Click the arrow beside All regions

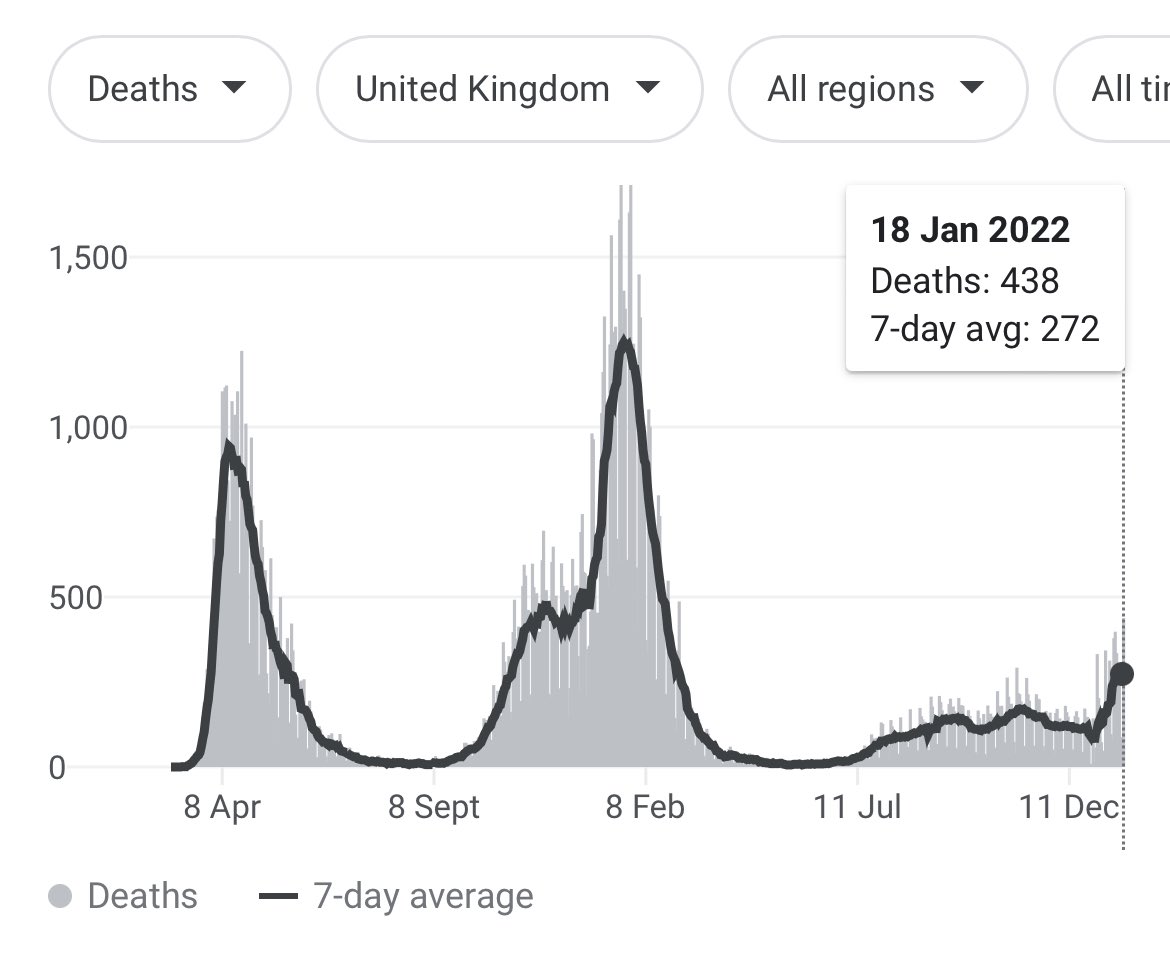click(971, 88)
